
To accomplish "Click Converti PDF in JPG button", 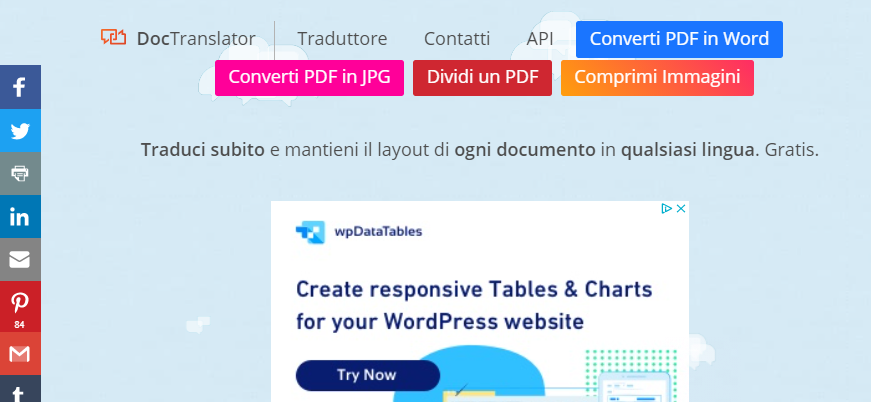I will pyautogui.click(x=309, y=78).
